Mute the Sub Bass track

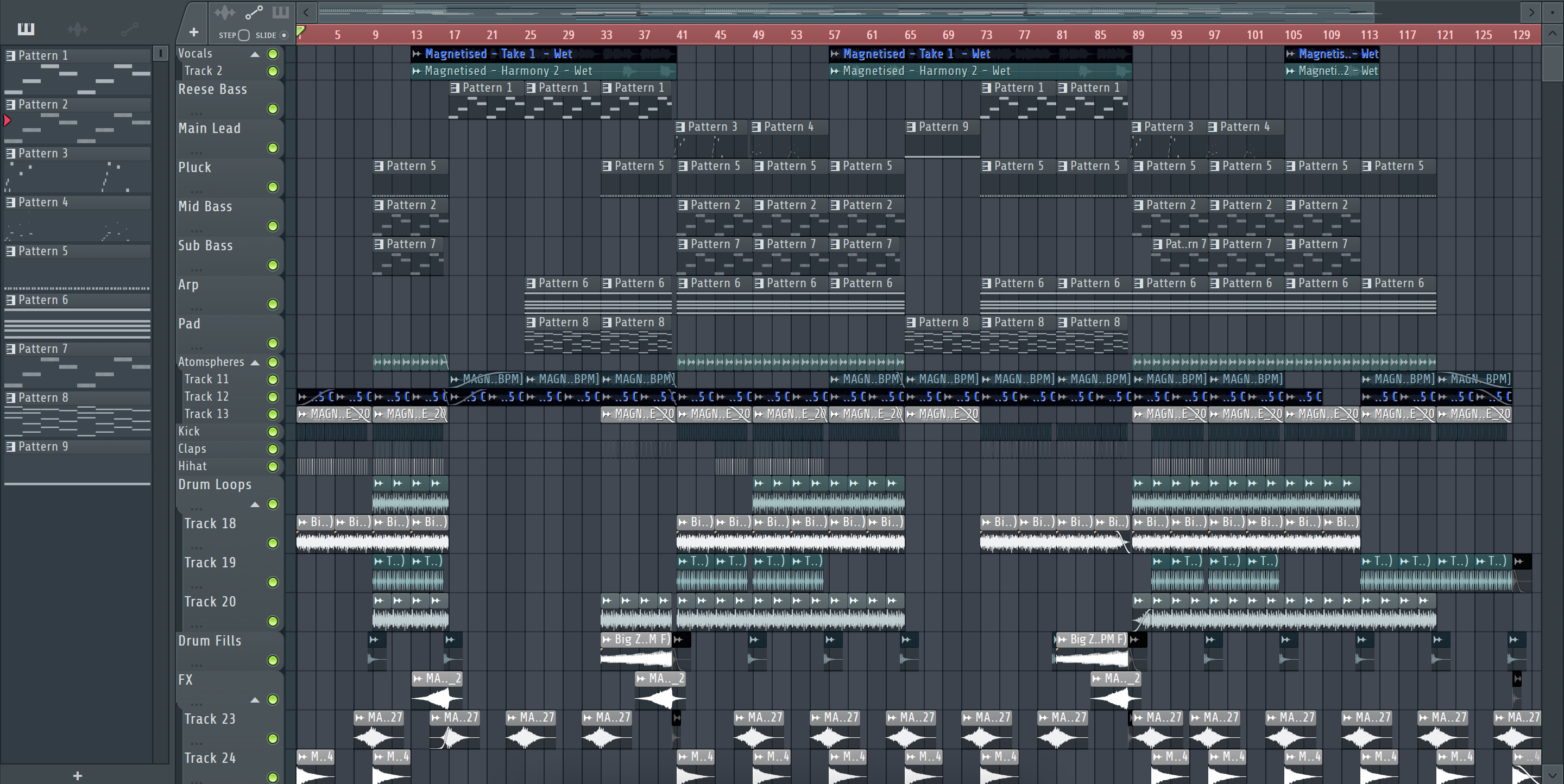coord(273,265)
